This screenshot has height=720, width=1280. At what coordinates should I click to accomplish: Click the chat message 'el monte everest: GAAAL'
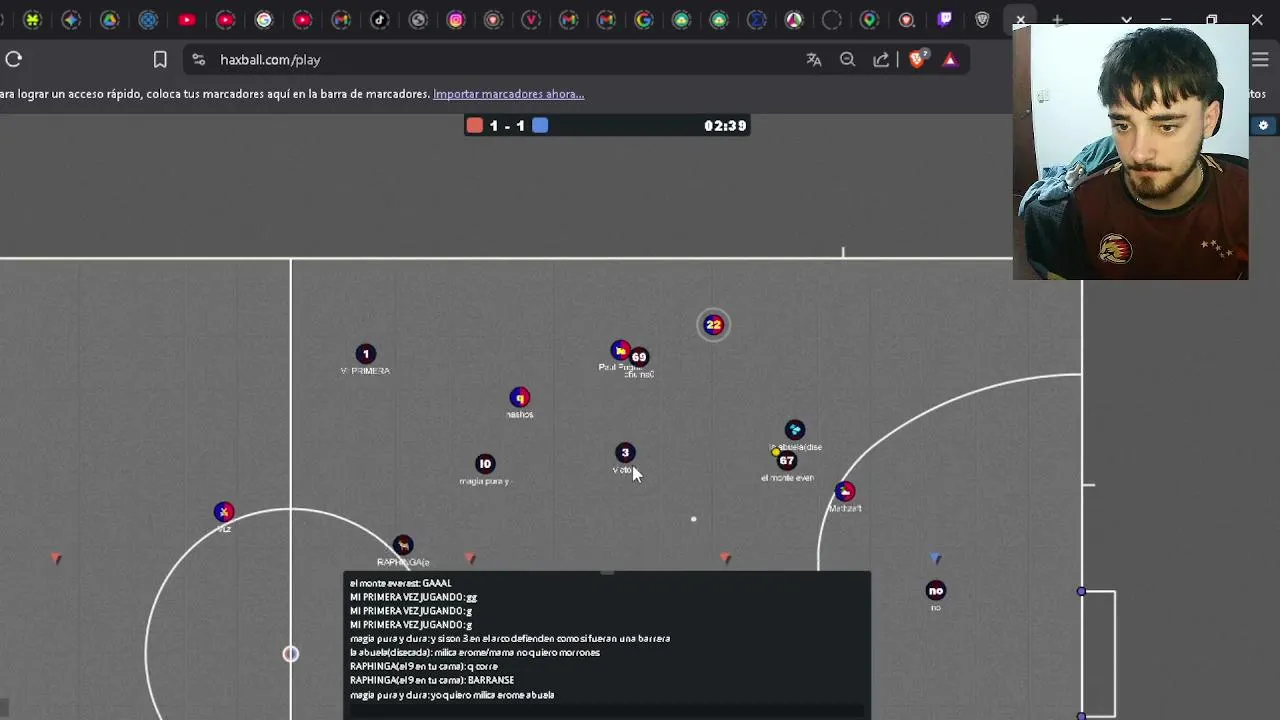pyautogui.click(x=401, y=583)
